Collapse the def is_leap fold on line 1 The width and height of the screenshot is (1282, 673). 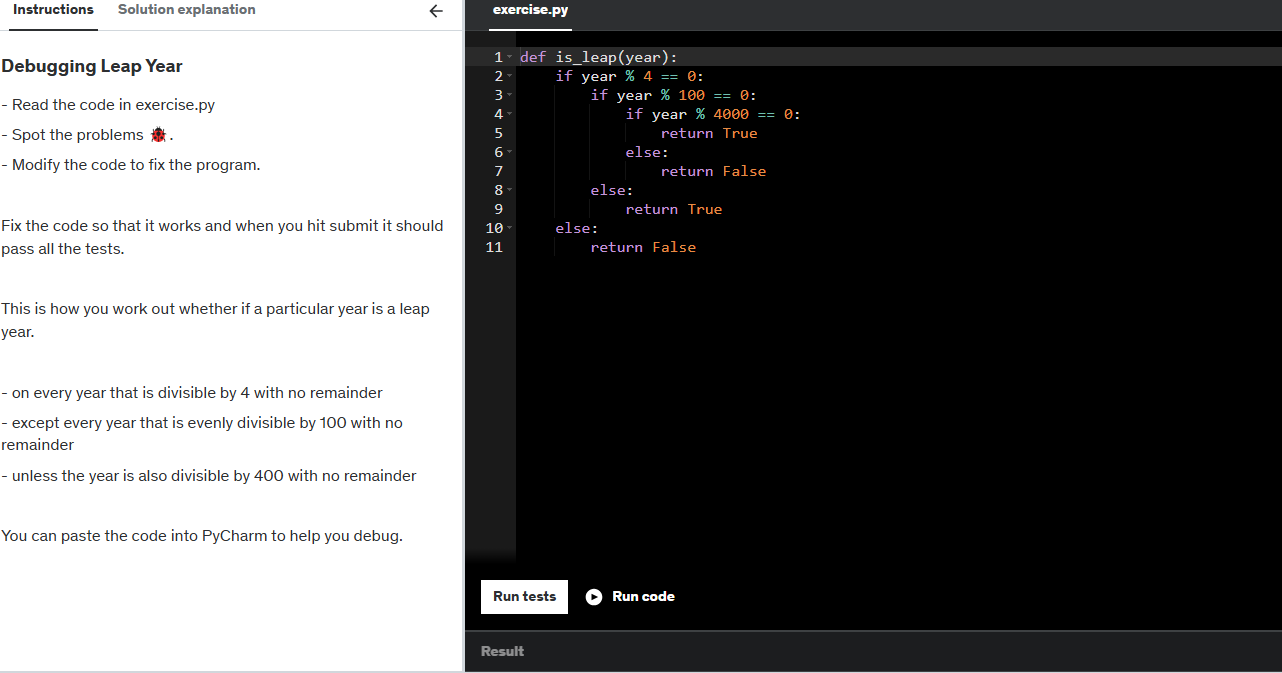pyautogui.click(x=511, y=58)
